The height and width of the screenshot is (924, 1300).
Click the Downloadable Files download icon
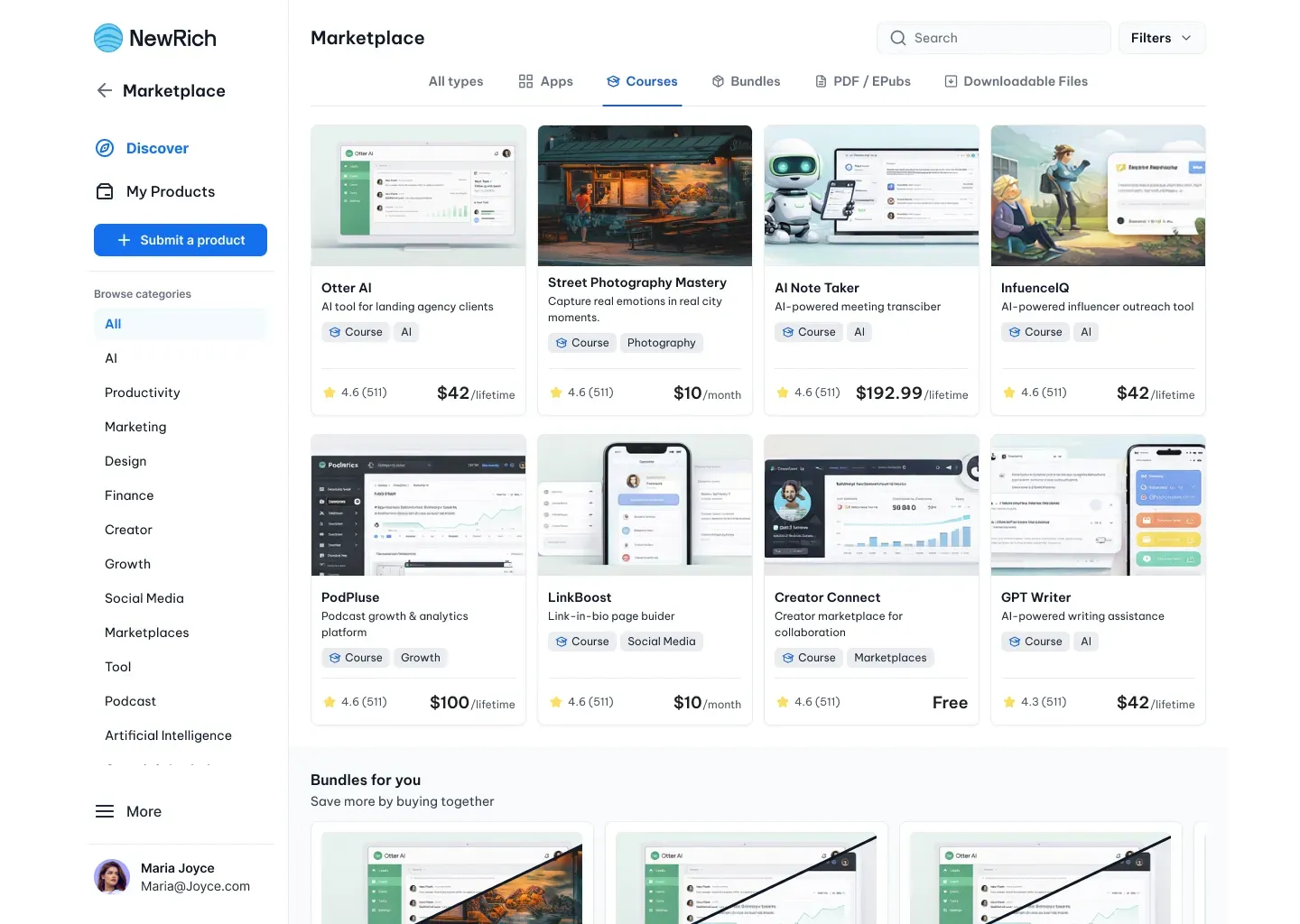pos(951,81)
